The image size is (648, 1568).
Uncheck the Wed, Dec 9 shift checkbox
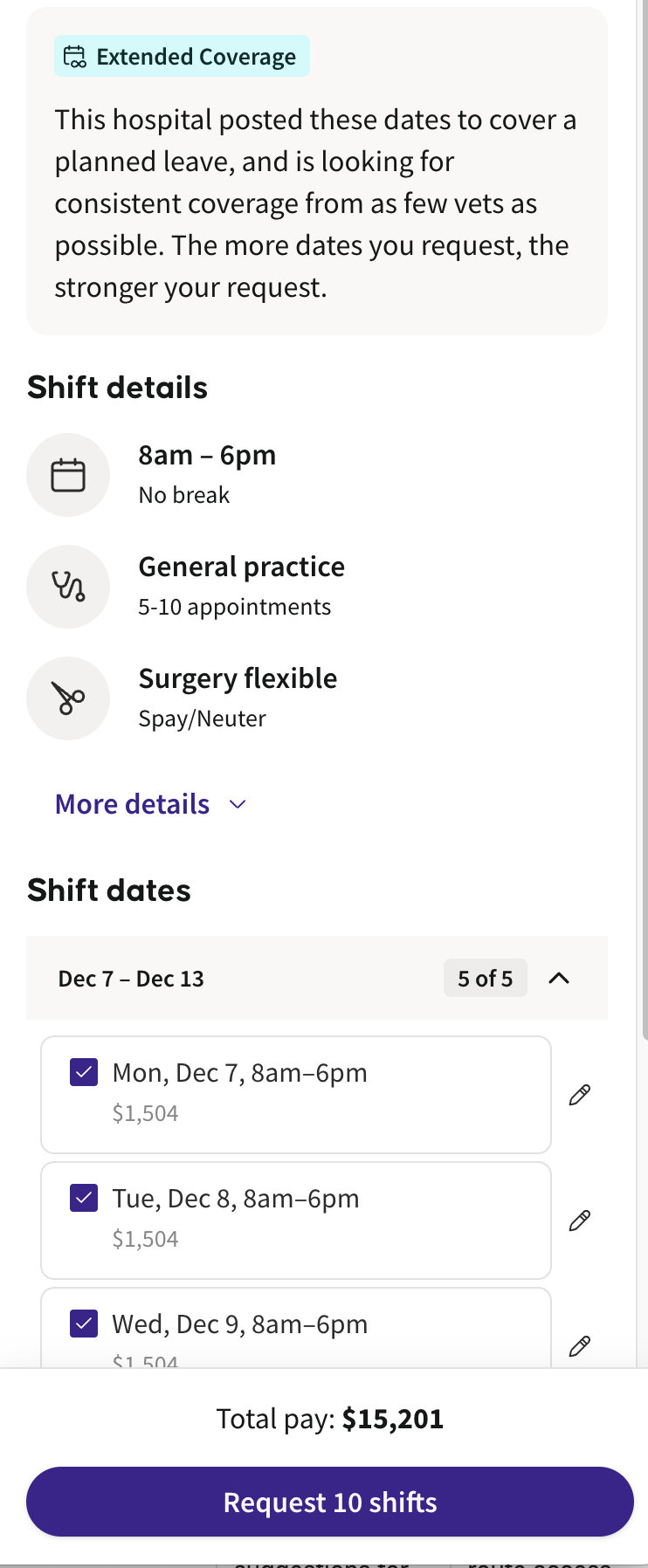click(x=84, y=1324)
